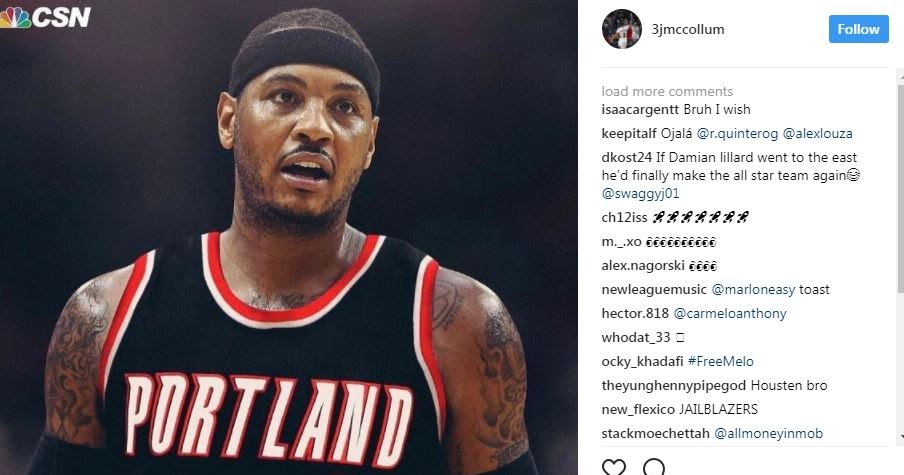Open the @r.quinterog mention
904x475 pixels.
click(x=737, y=134)
